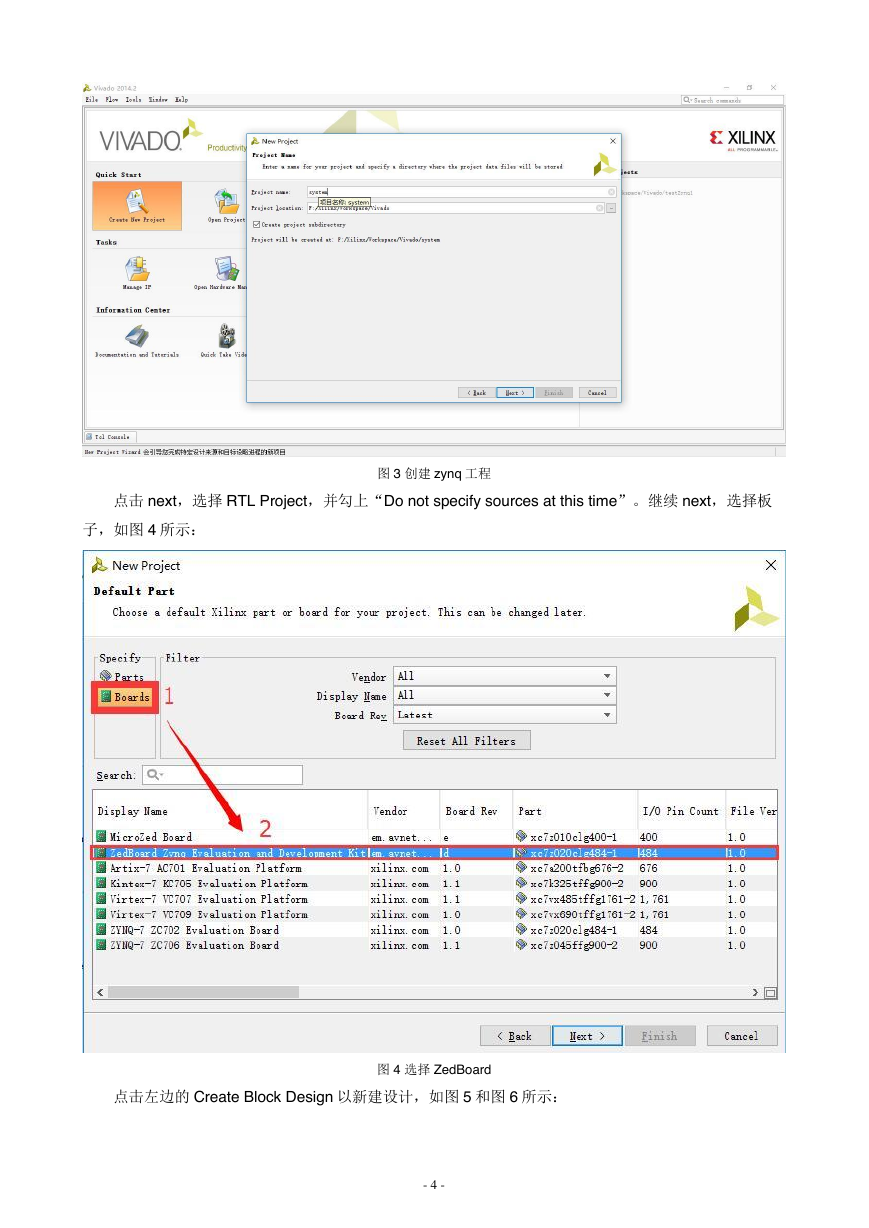Select ZYNQ-7 ZC706 Evaluation Board row
The height and width of the screenshot is (1228, 869).
pos(436,945)
